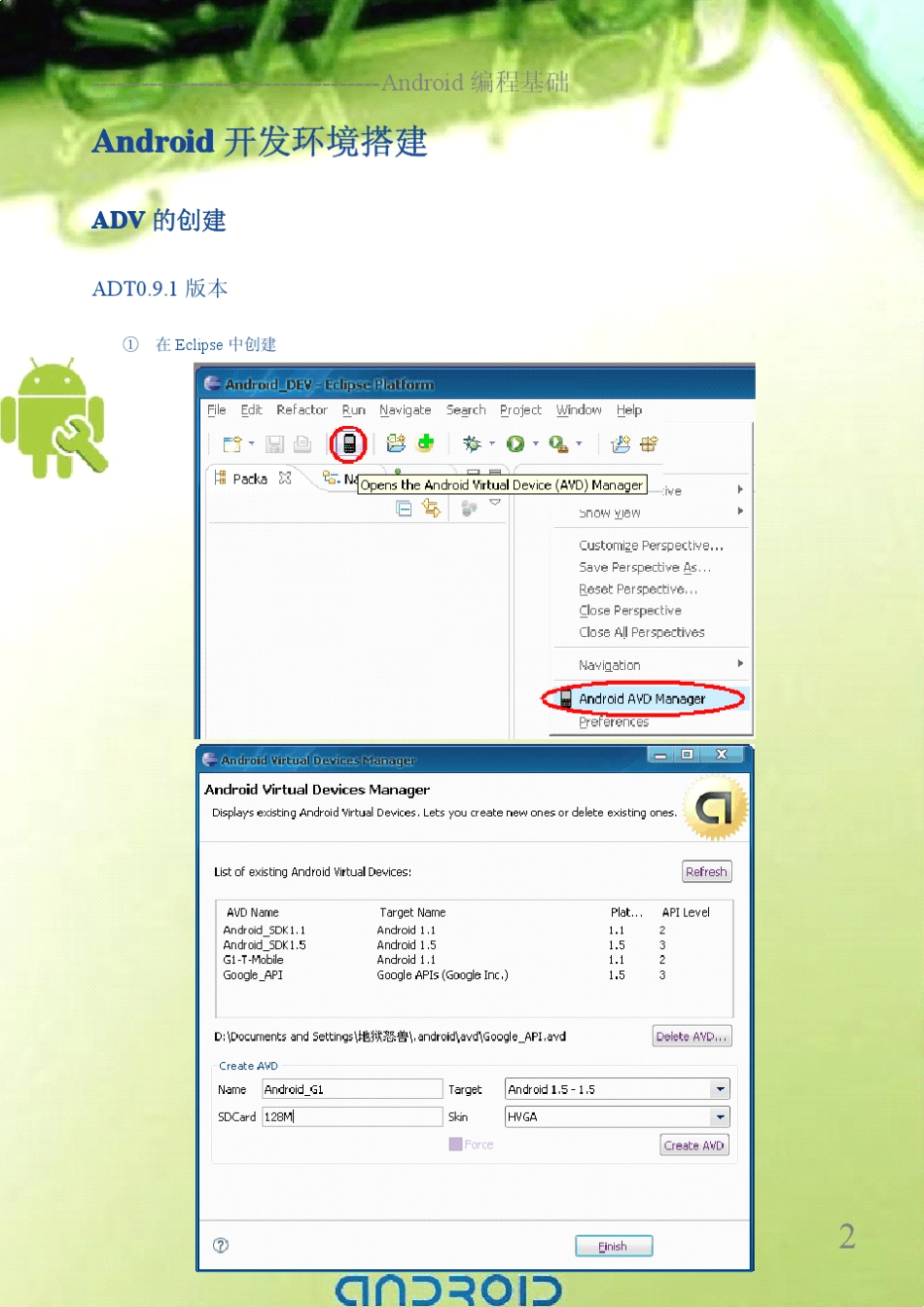Click the Create AVD button
Screen dimensions: 924x1307
pos(693,1146)
